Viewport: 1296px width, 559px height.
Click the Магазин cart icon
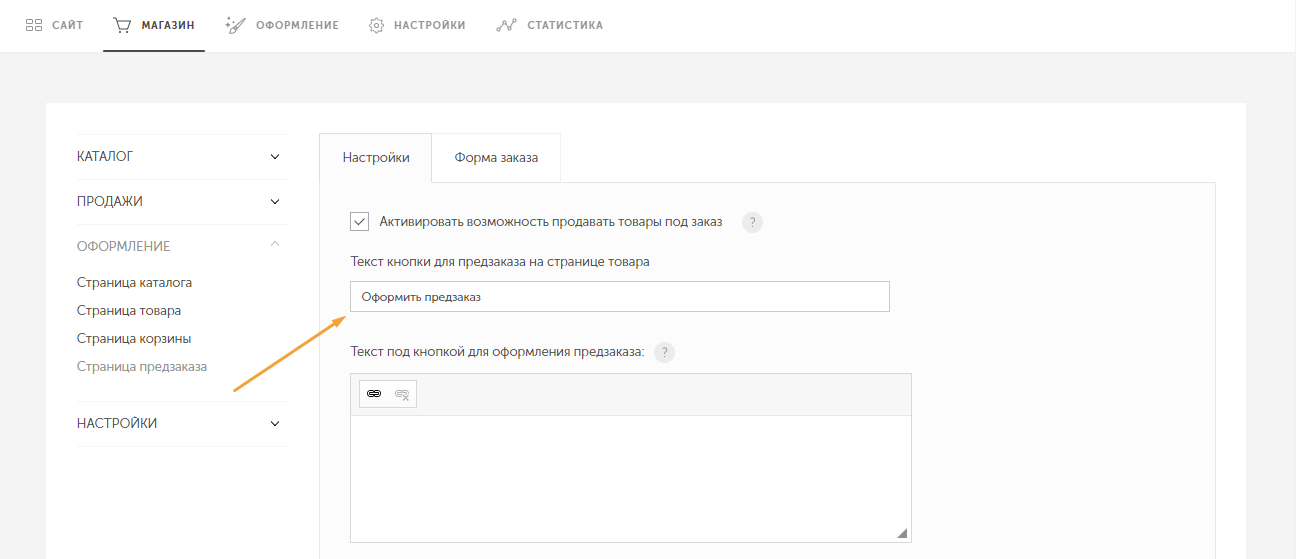(122, 25)
